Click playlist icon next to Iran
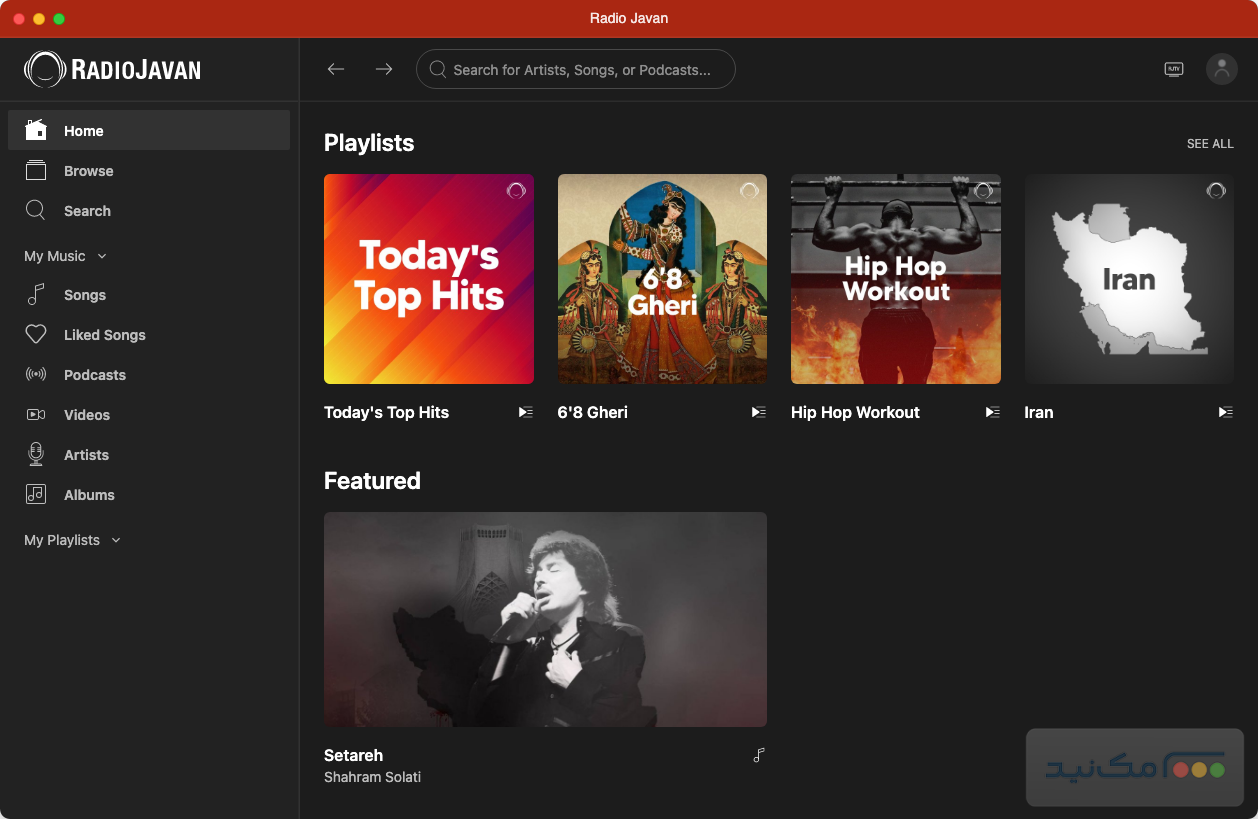The image size is (1258, 819). click(x=1226, y=412)
